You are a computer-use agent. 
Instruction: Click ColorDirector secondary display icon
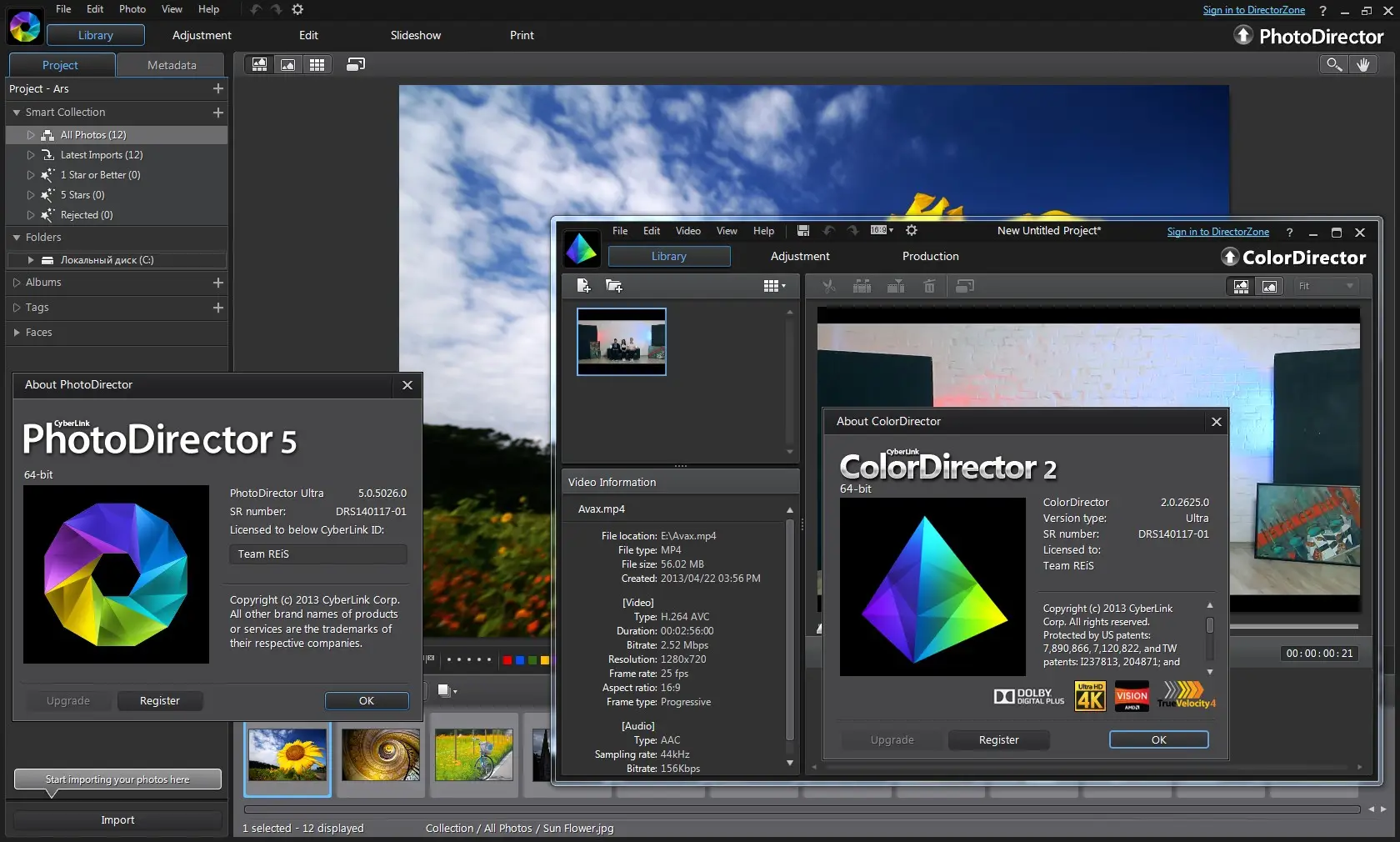click(965, 286)
